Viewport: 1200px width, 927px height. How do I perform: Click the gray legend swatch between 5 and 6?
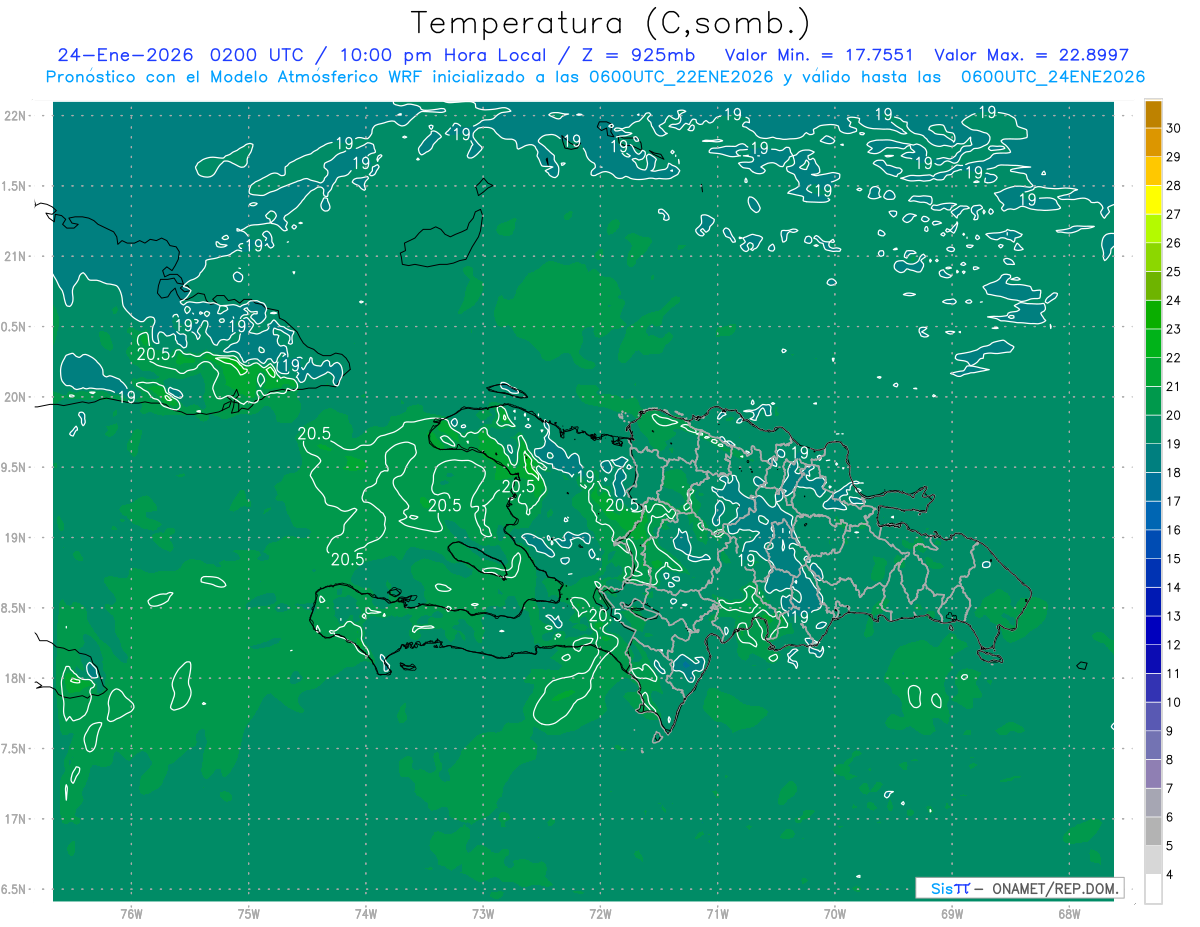[x=1153, y=831]
